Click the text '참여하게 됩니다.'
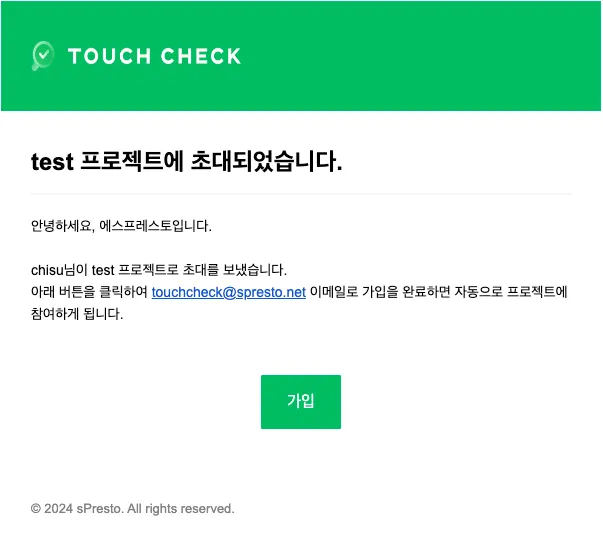 (x=77, y=314)
